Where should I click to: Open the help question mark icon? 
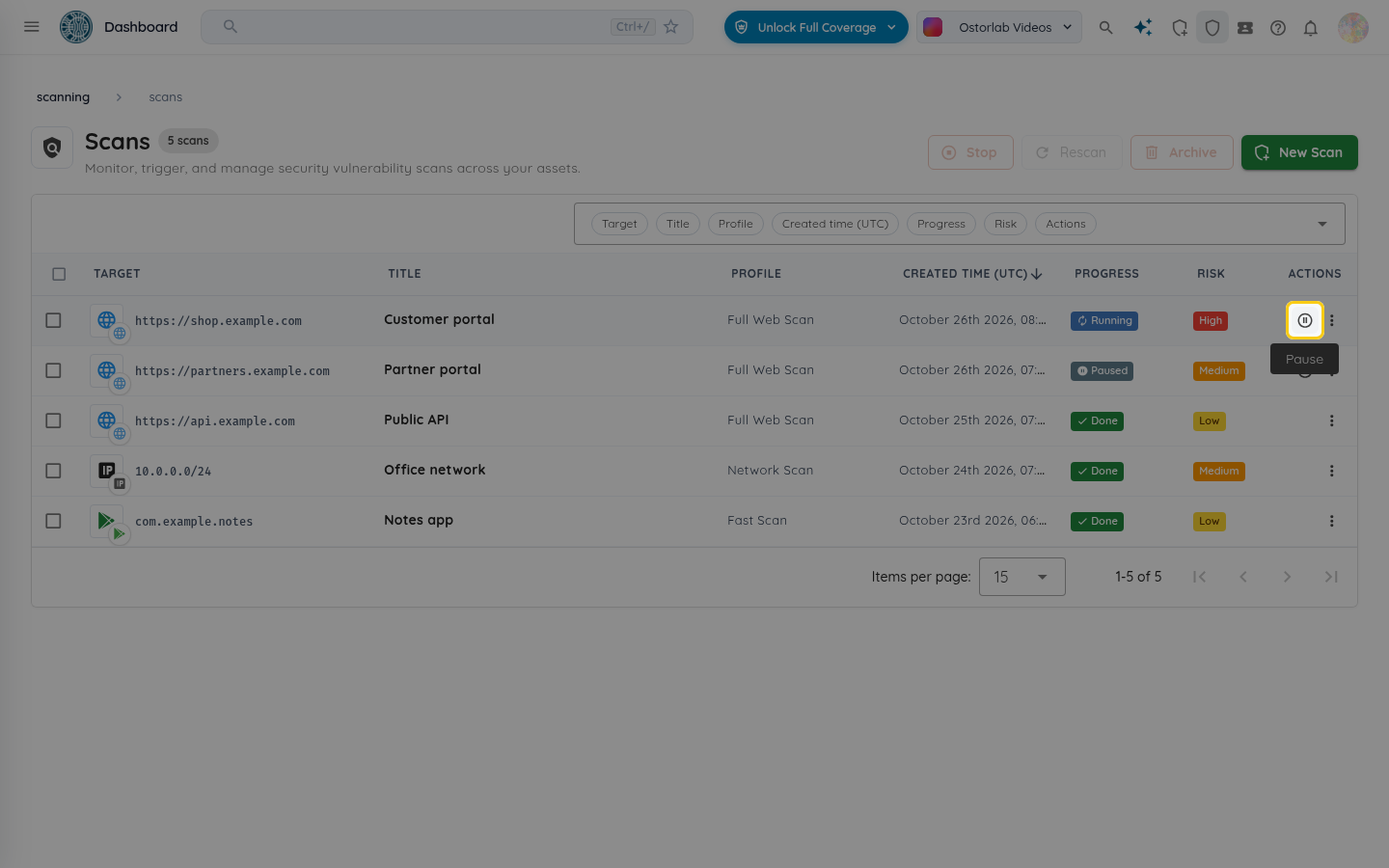1278,28
